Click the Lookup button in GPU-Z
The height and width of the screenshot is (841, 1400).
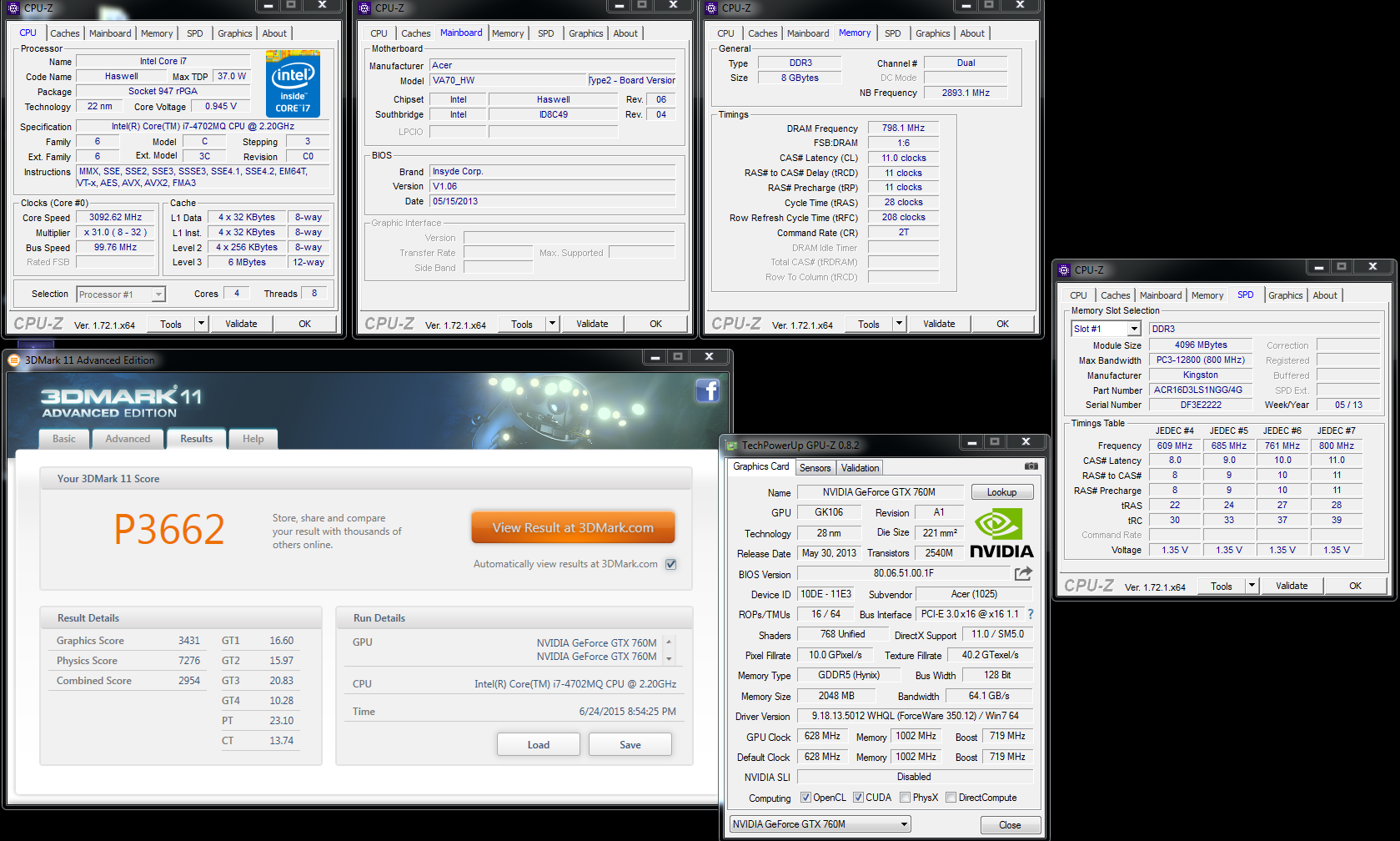click(1001, 492)
